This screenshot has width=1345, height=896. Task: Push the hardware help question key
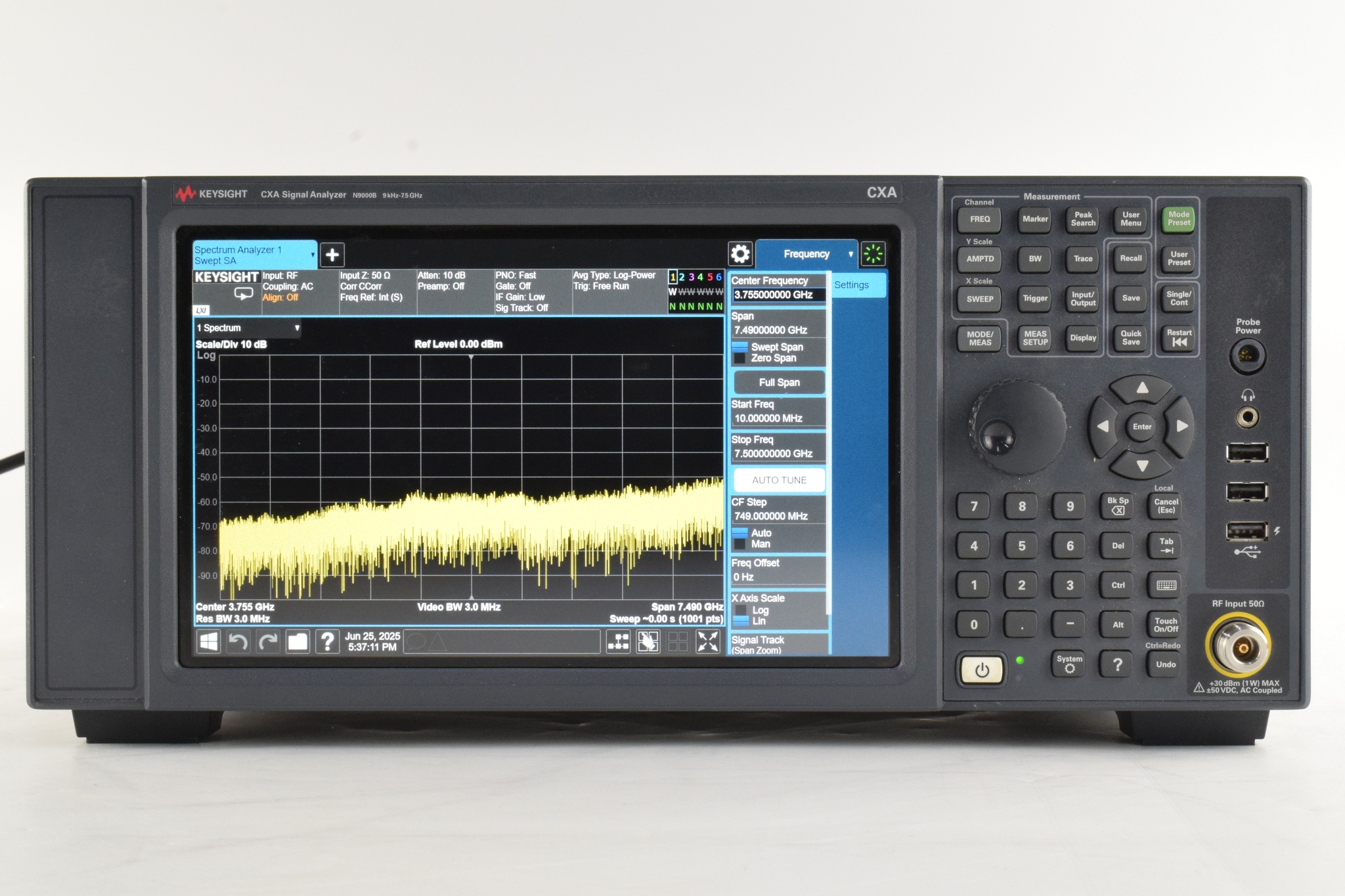[1117, 664]
